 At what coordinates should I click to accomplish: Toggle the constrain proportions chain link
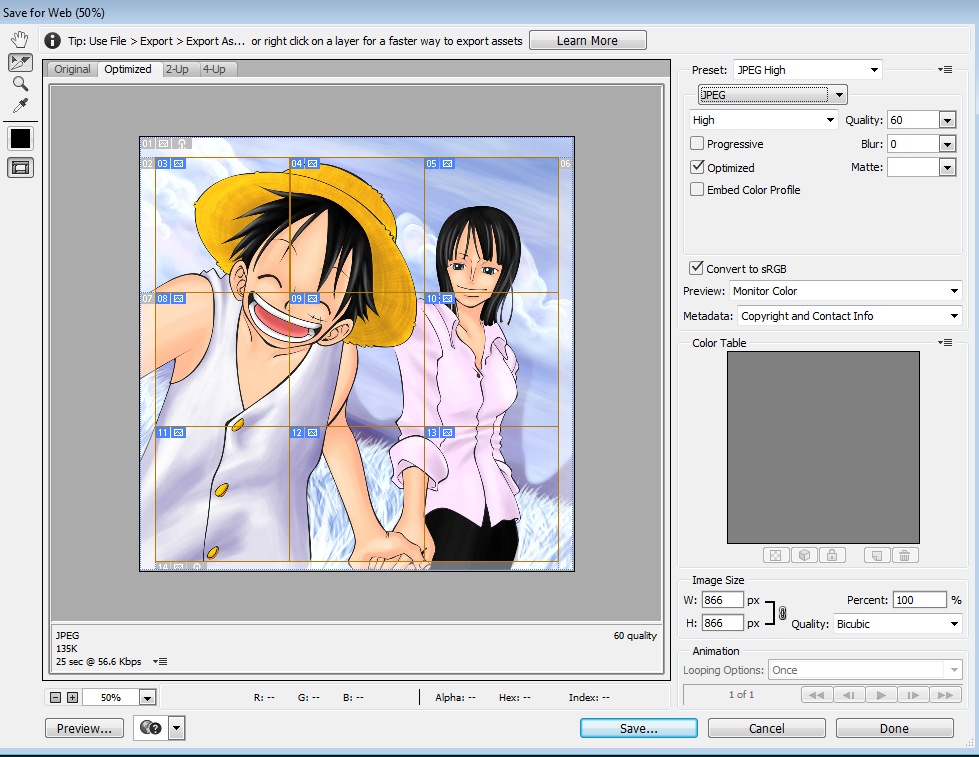point(782,613)
